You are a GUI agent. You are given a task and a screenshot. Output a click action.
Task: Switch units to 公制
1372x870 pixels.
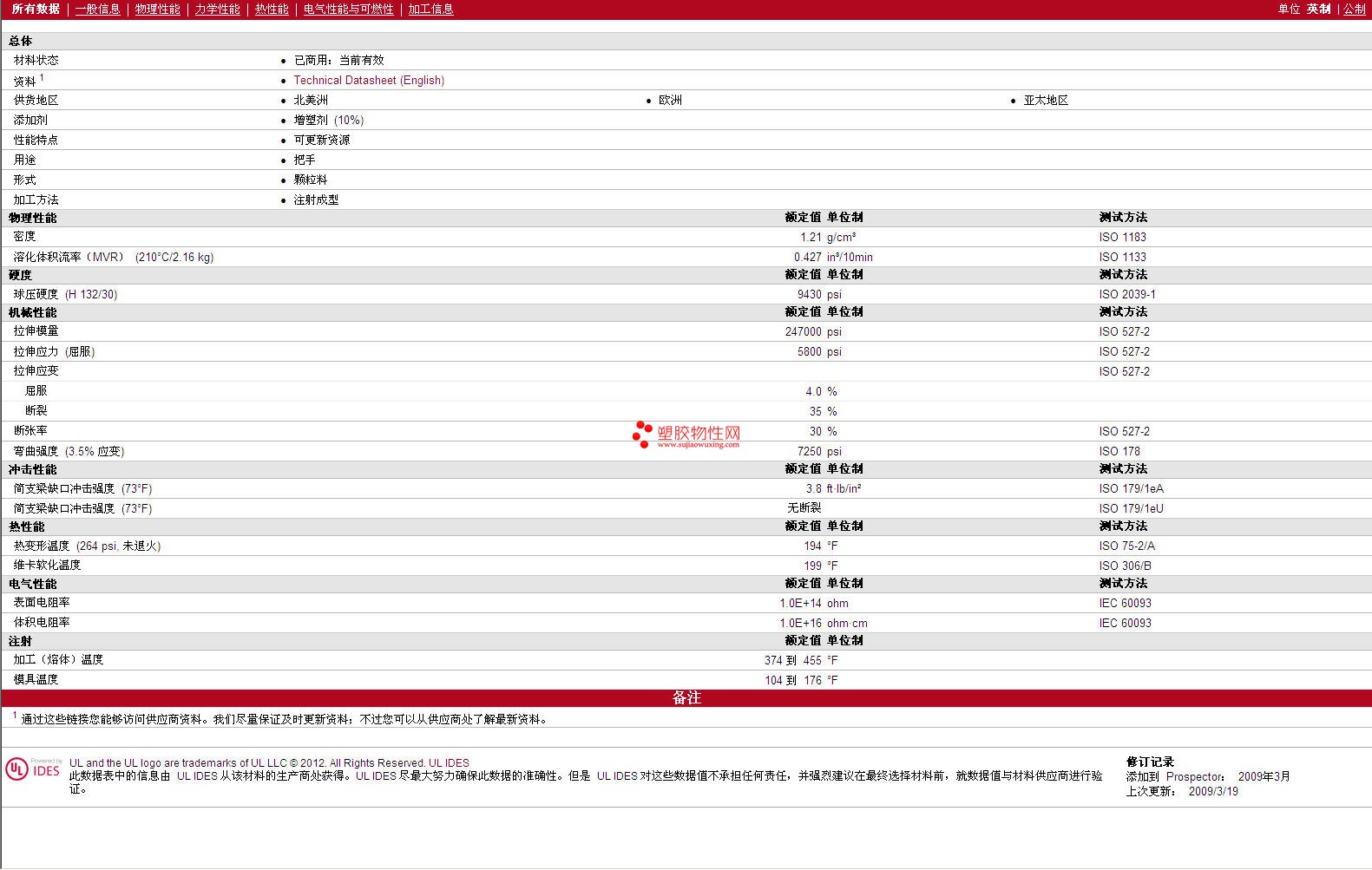(1355, 9)
